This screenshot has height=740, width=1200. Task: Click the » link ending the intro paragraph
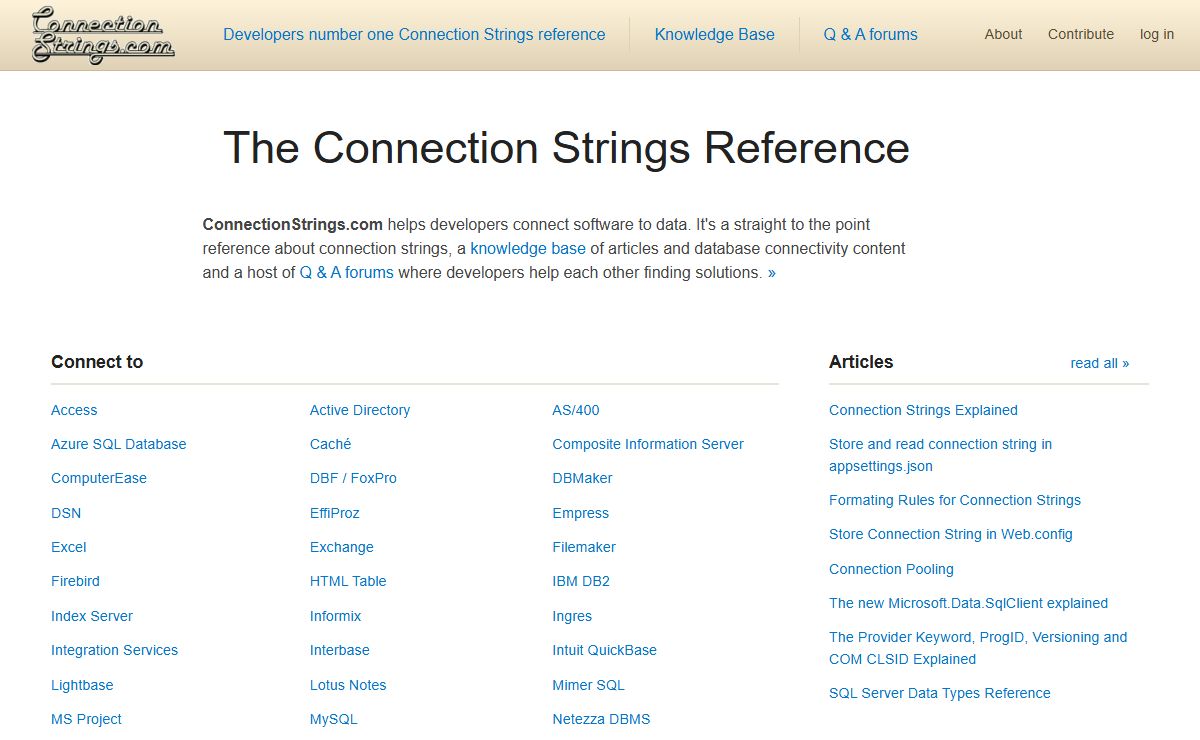point(772,272)
